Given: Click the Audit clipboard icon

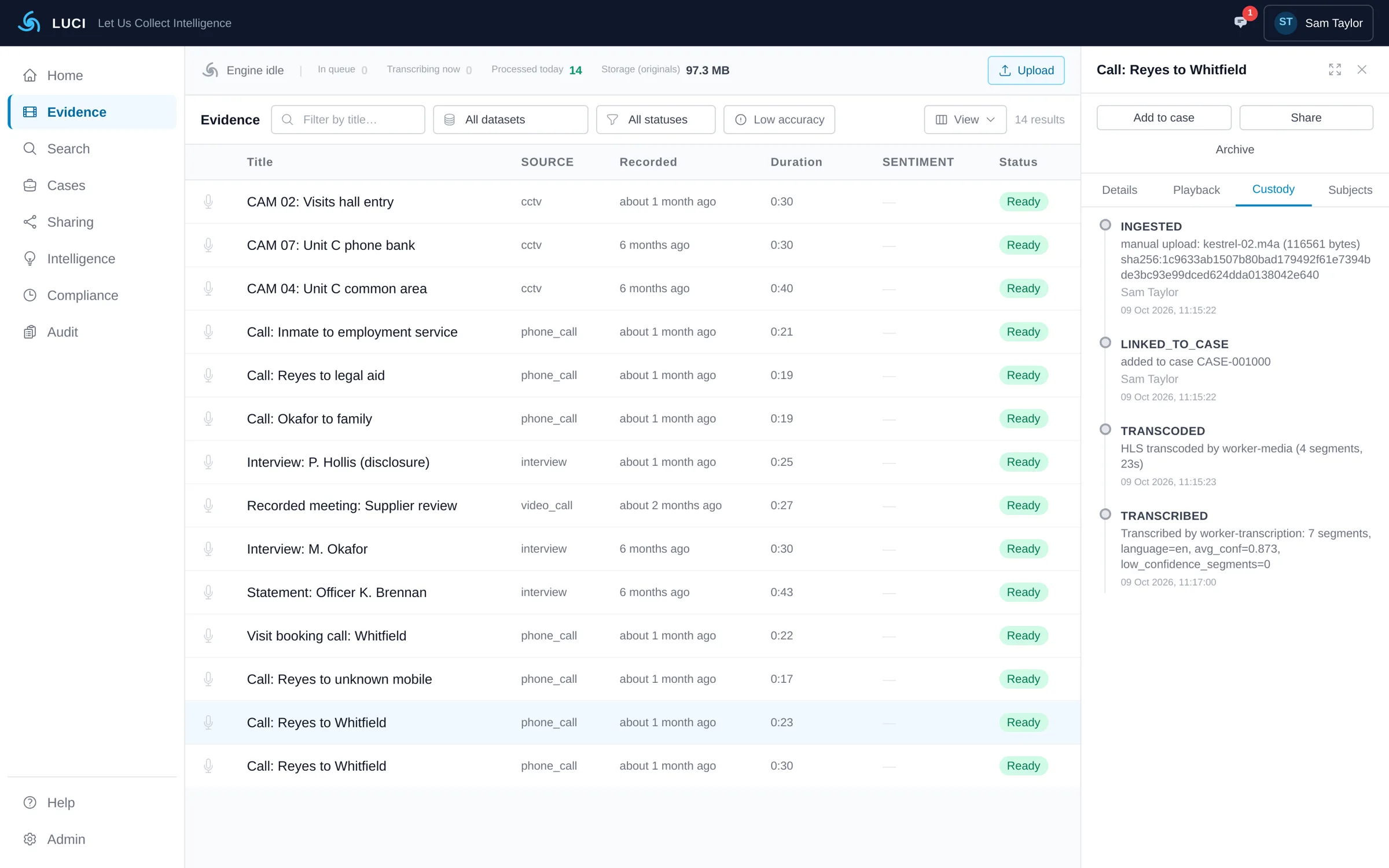Looking at the screenshot, I should 30,332.
